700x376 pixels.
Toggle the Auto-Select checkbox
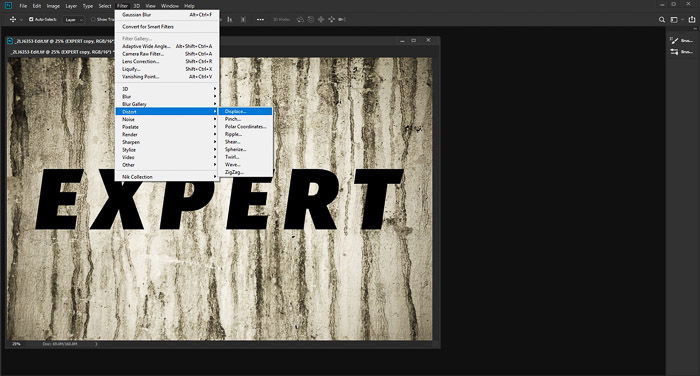pos(31,20)
